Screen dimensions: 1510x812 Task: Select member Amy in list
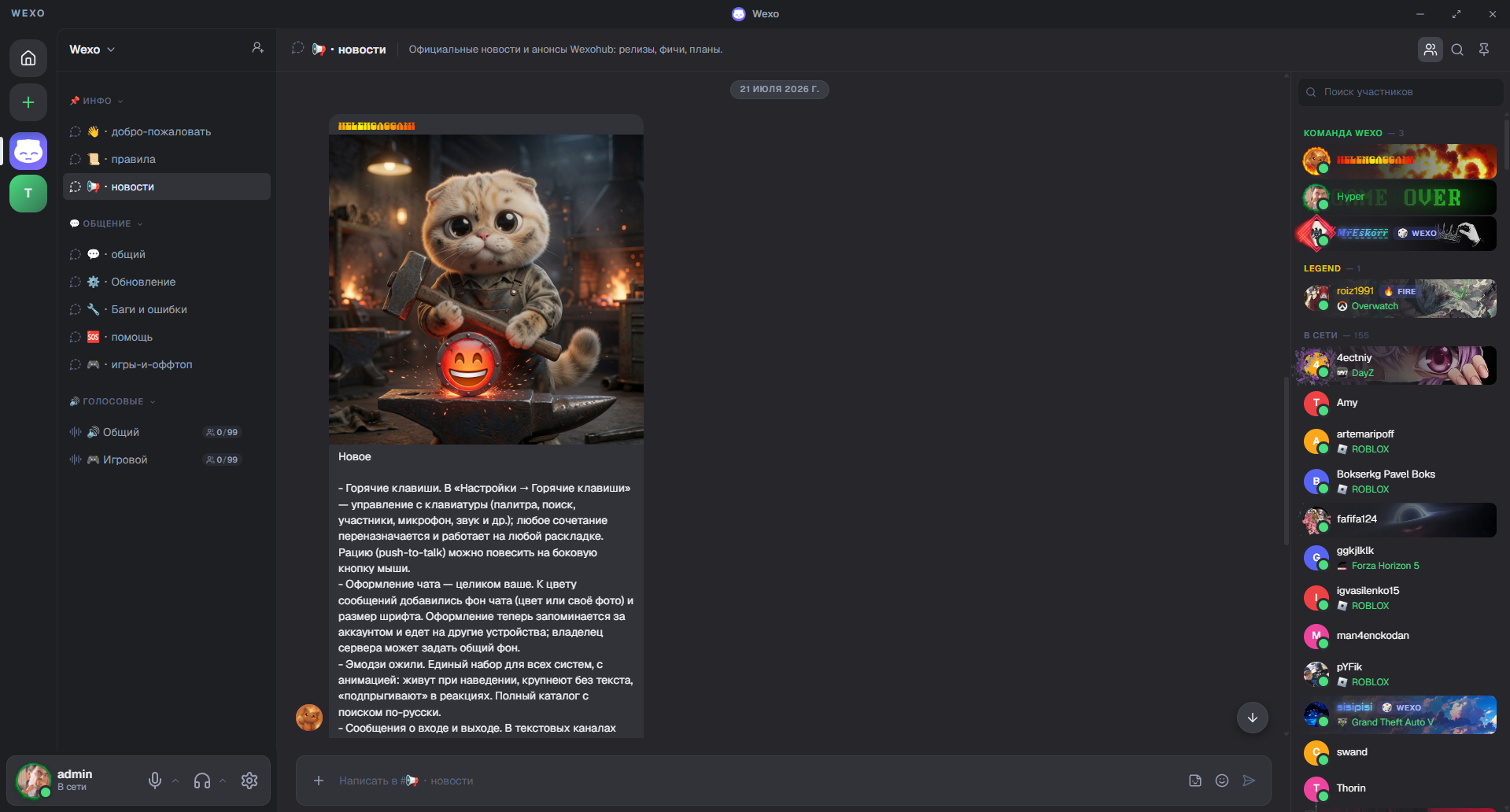pyautogui.click(x=1397, y=403)
